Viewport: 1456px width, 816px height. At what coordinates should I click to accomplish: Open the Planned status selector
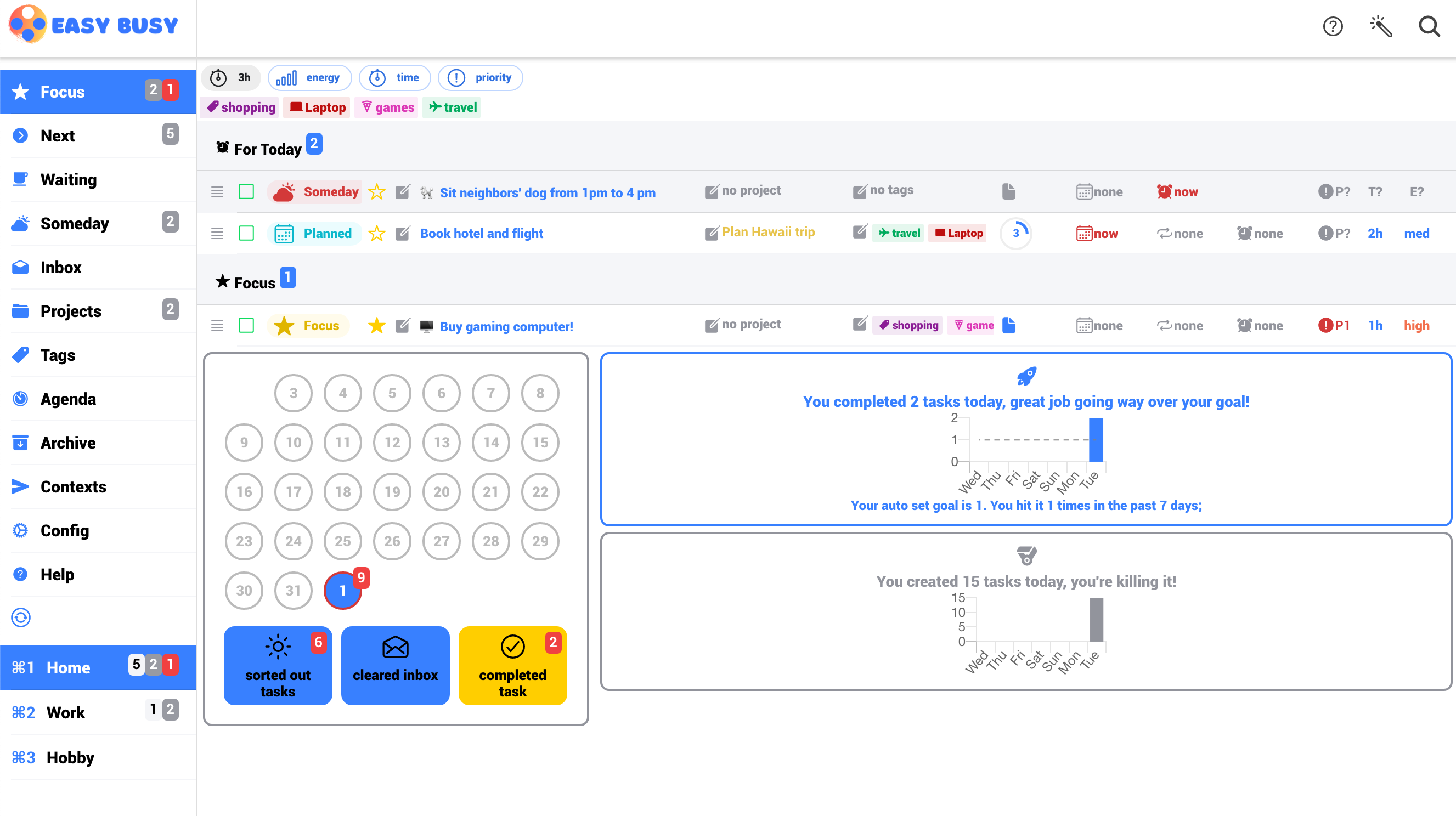[315, 233]
